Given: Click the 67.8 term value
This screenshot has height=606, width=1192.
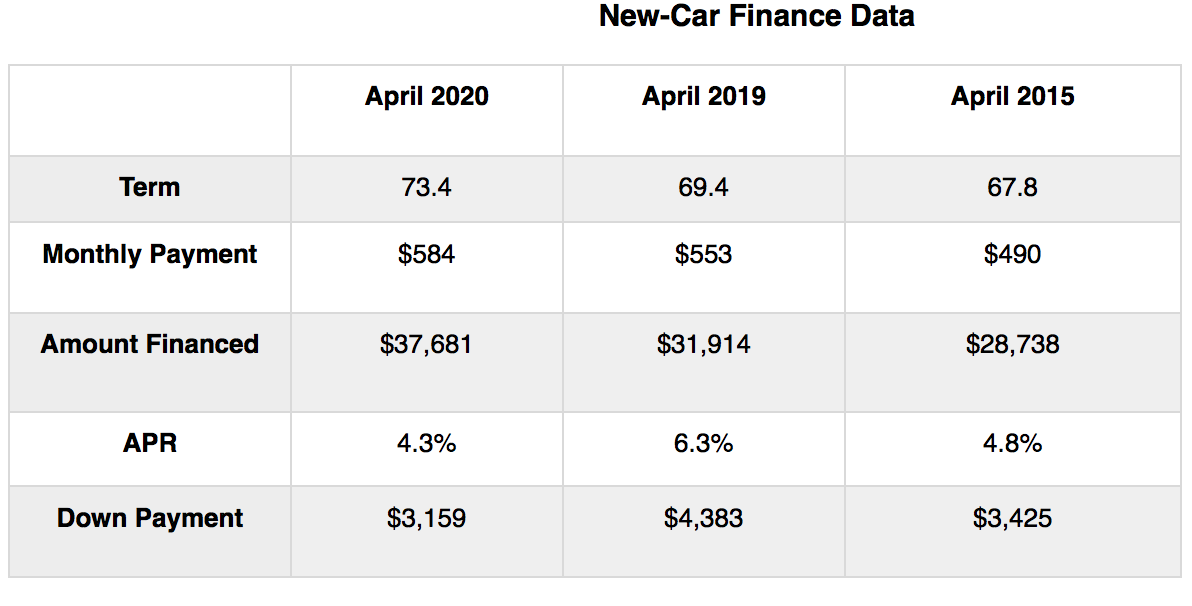Looking at the screenshot, I should pos(1012,188).
